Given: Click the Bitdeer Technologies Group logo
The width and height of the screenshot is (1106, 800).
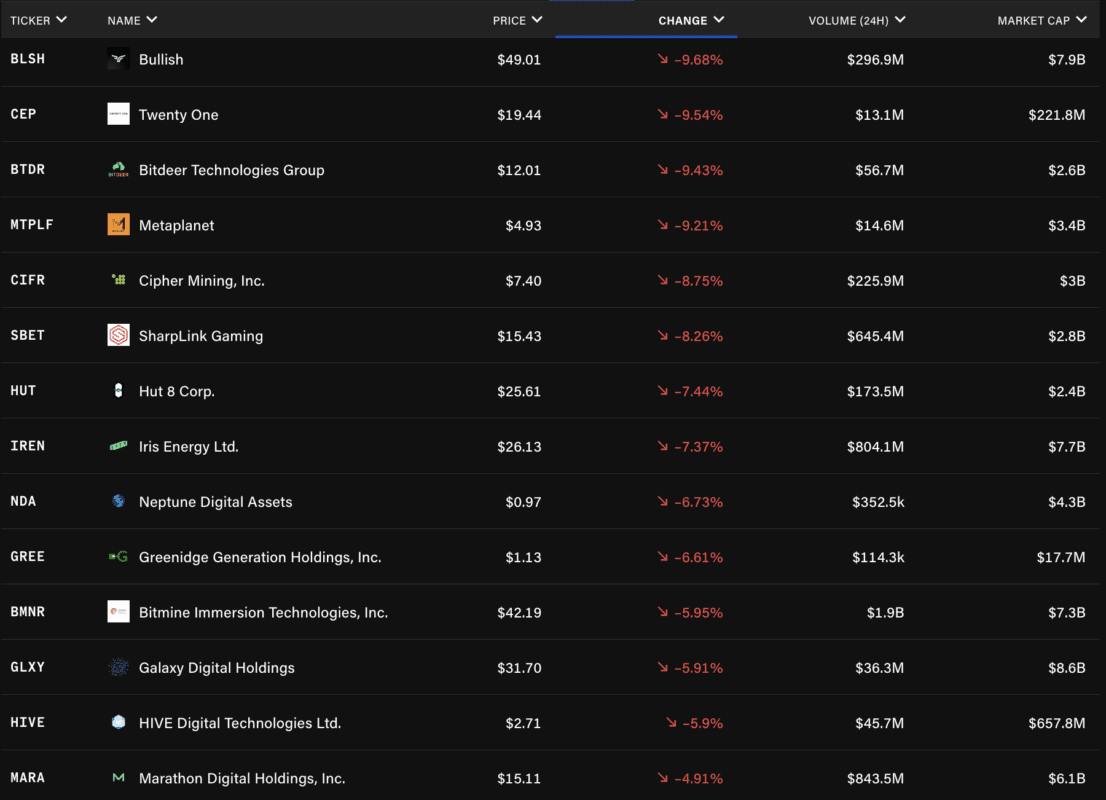Looking at the screenshot, I should click(118, 169).
